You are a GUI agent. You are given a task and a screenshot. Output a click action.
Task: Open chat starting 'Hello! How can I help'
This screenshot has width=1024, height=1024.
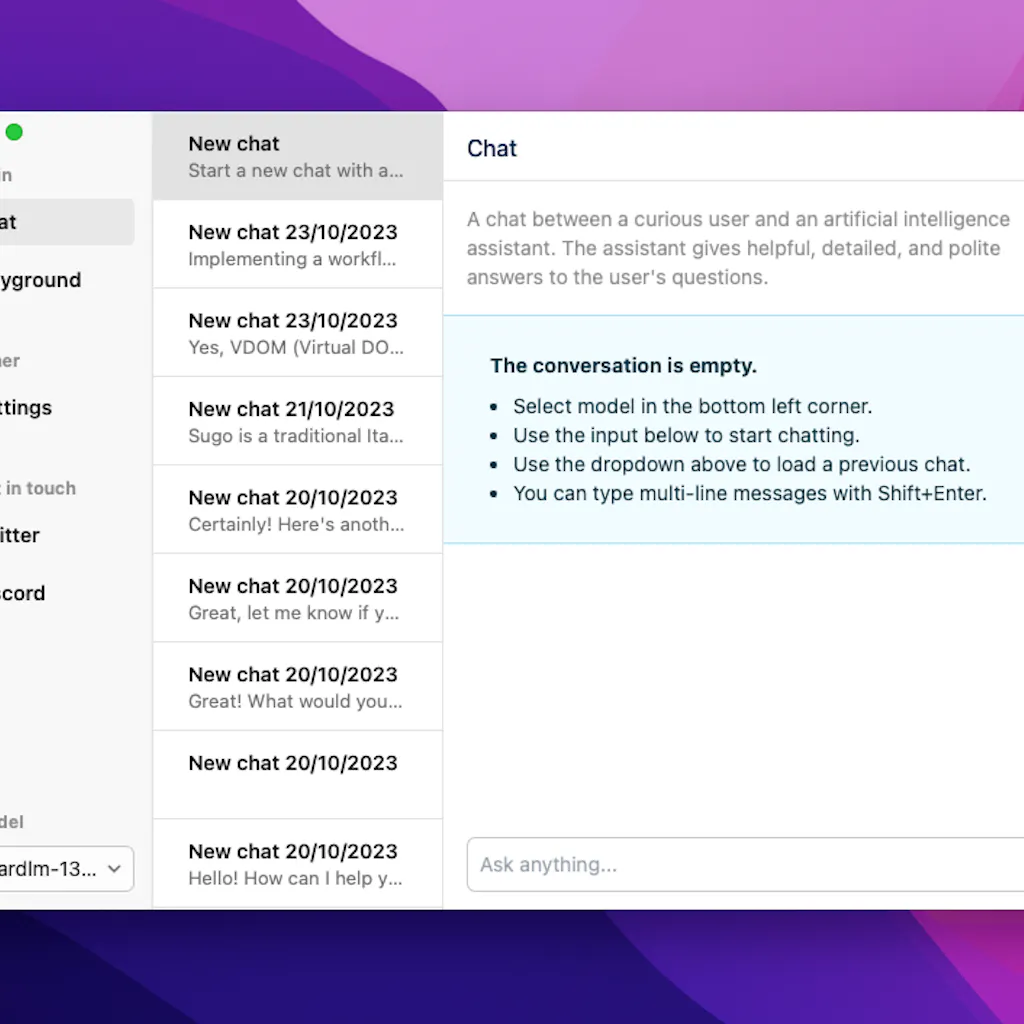[297, 864]
